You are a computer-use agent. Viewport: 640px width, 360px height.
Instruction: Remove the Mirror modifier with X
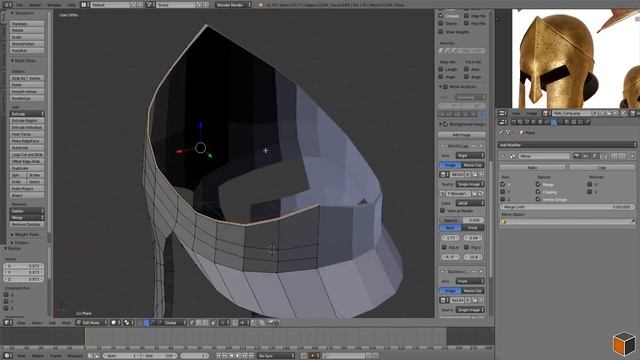(x=632, y=156)
